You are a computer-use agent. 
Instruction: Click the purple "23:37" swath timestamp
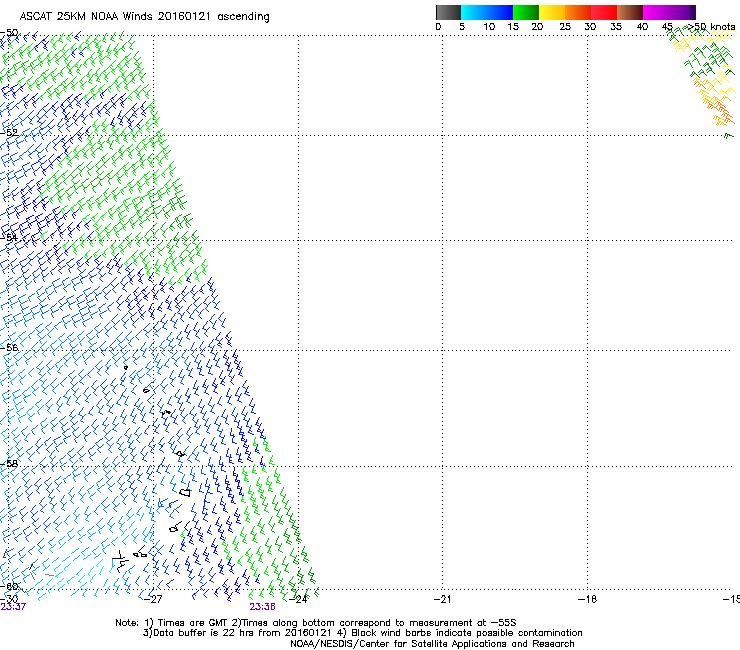tap(13, 607)
